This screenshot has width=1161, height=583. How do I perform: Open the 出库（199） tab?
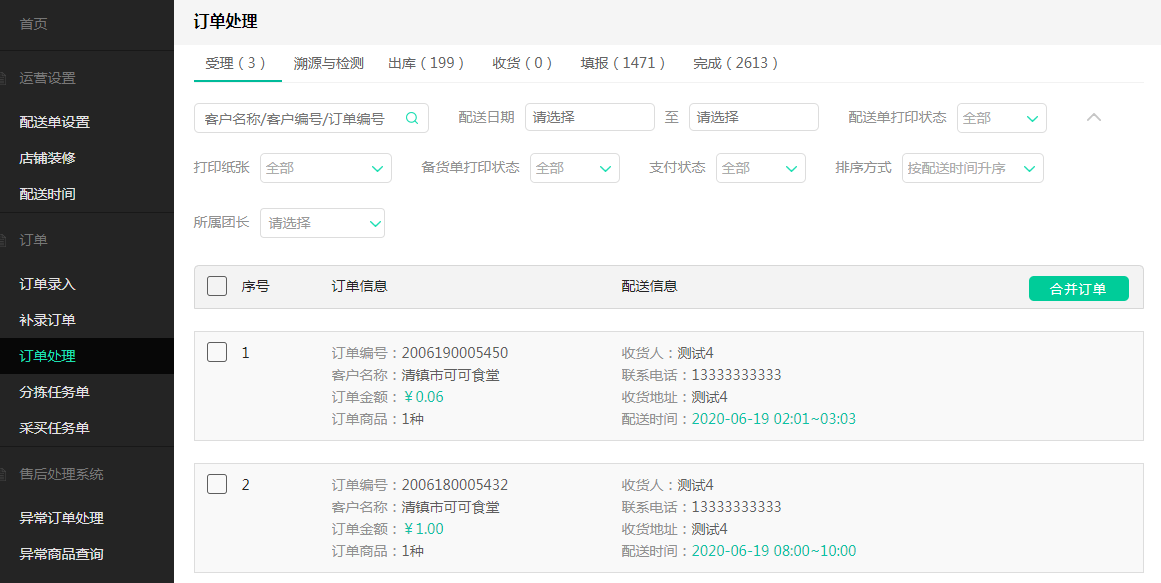[426, 62]
